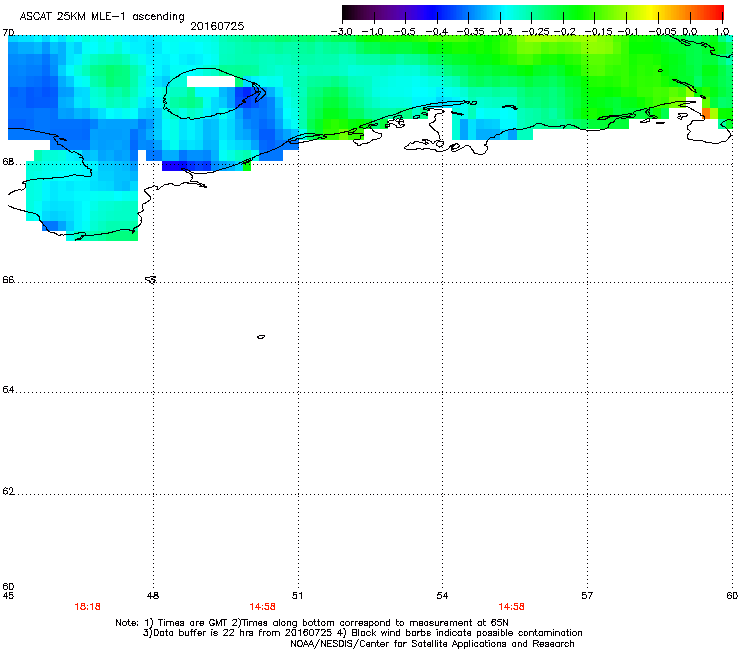Image resolution: width=740 pixels, height=650 pixels.
Task: Click red "14:58" time beside the 51 label
Action: coord(262,607)
